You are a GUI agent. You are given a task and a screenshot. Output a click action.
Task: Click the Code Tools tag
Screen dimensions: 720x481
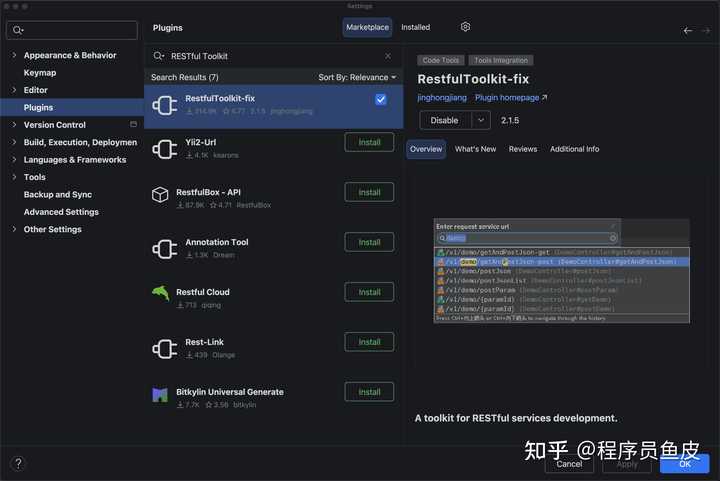click(x=440, y=60)
